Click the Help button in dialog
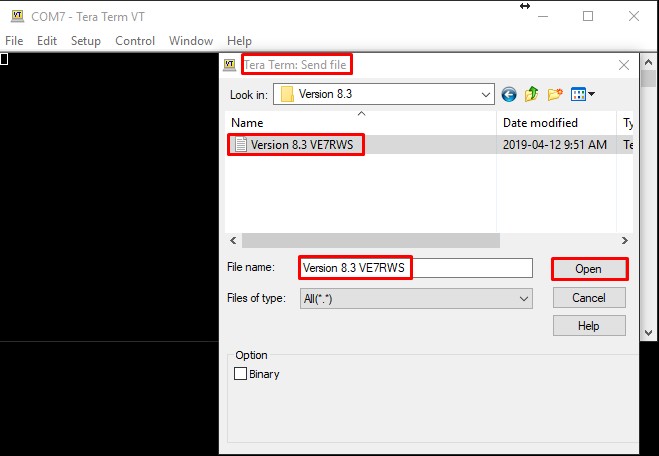The width and height of the screenshot is (659, 456). (x=589, y=326)
